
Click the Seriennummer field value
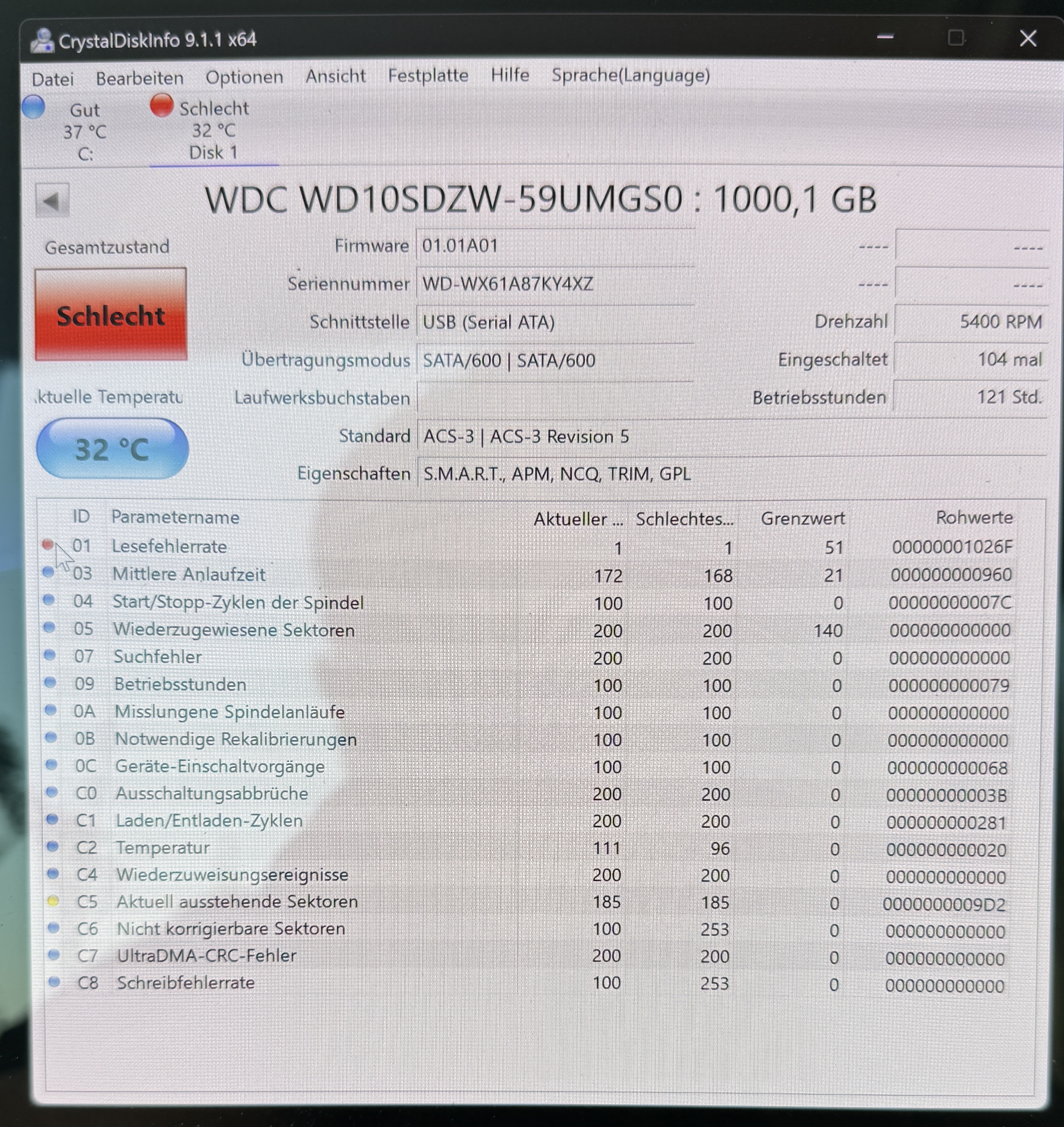[508, 283]
